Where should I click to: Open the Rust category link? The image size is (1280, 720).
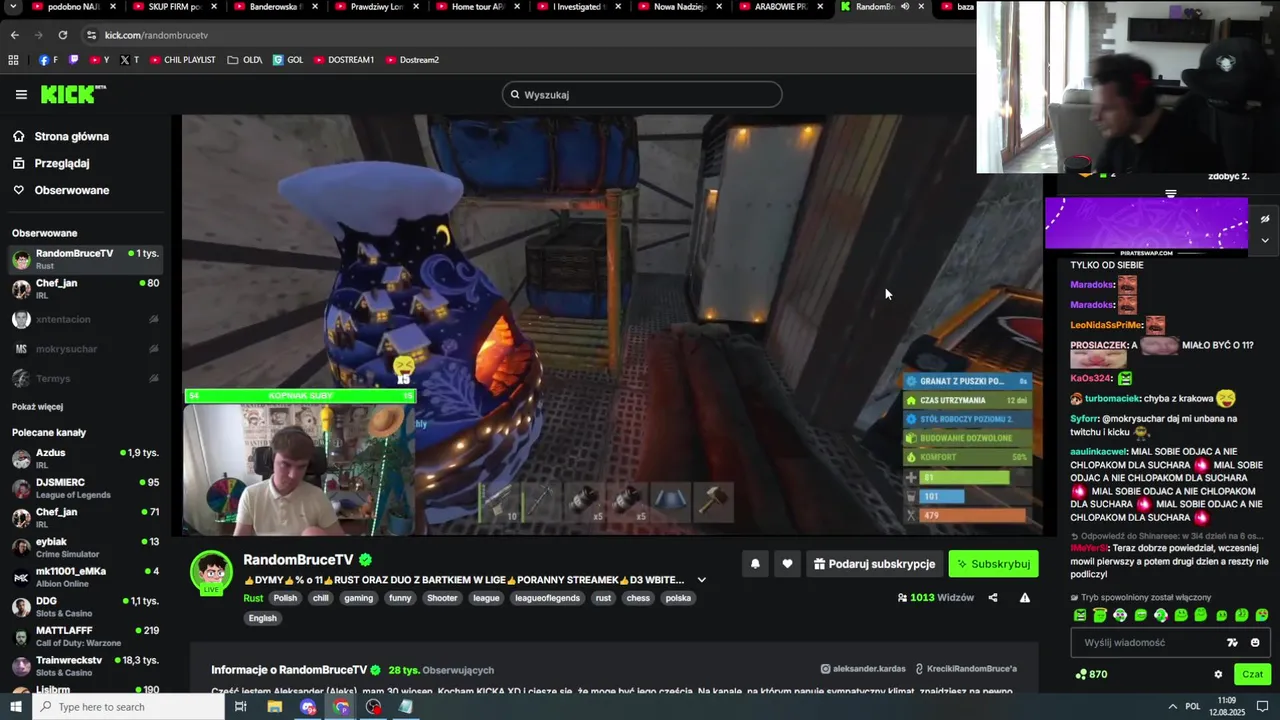coord(253,598)
